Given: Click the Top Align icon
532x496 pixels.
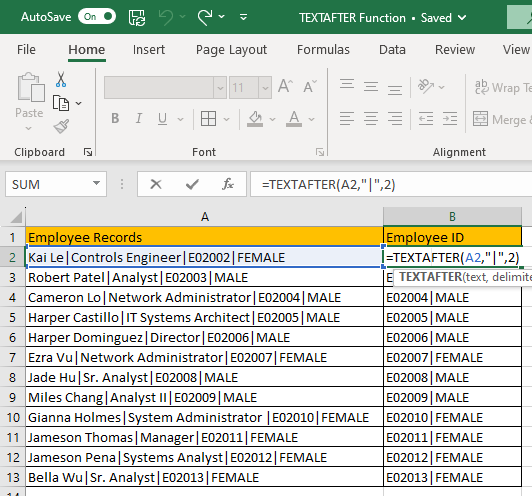Looking at the screenshot, I should [x=347, y=84].
